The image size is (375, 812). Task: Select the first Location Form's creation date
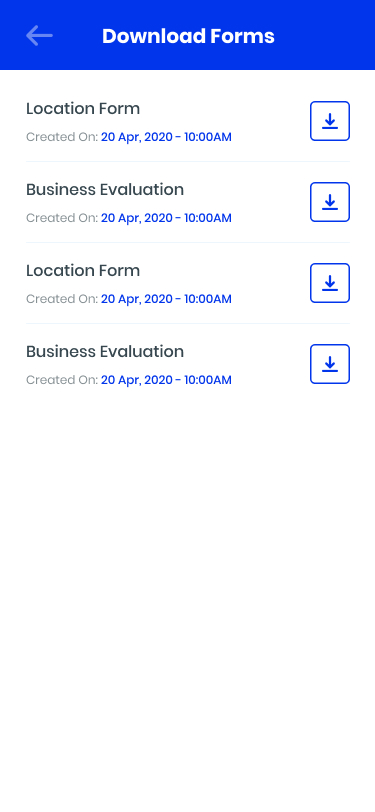click(x=166, y=137)
